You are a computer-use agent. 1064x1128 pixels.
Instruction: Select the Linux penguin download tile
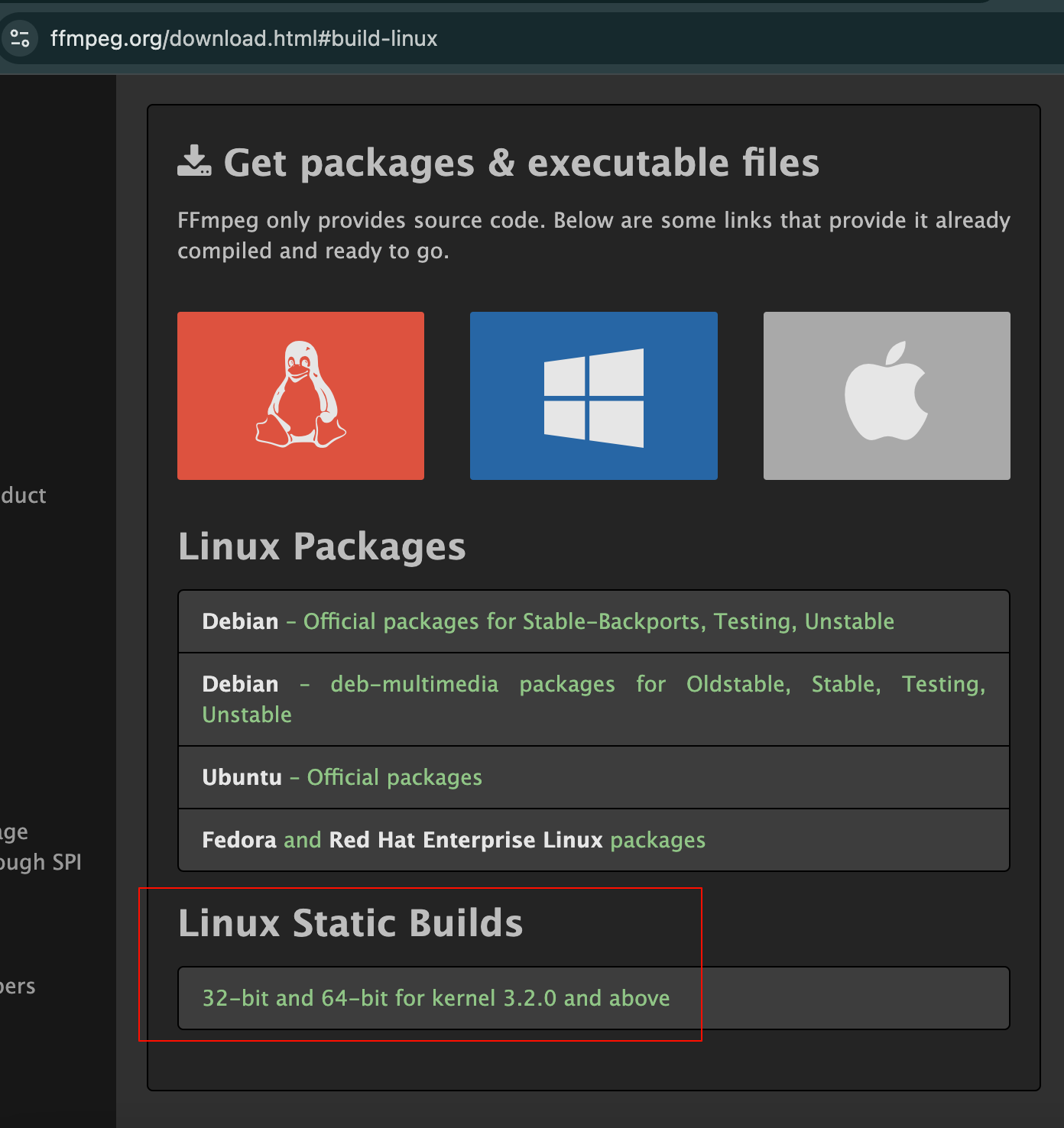click(300, 395)
